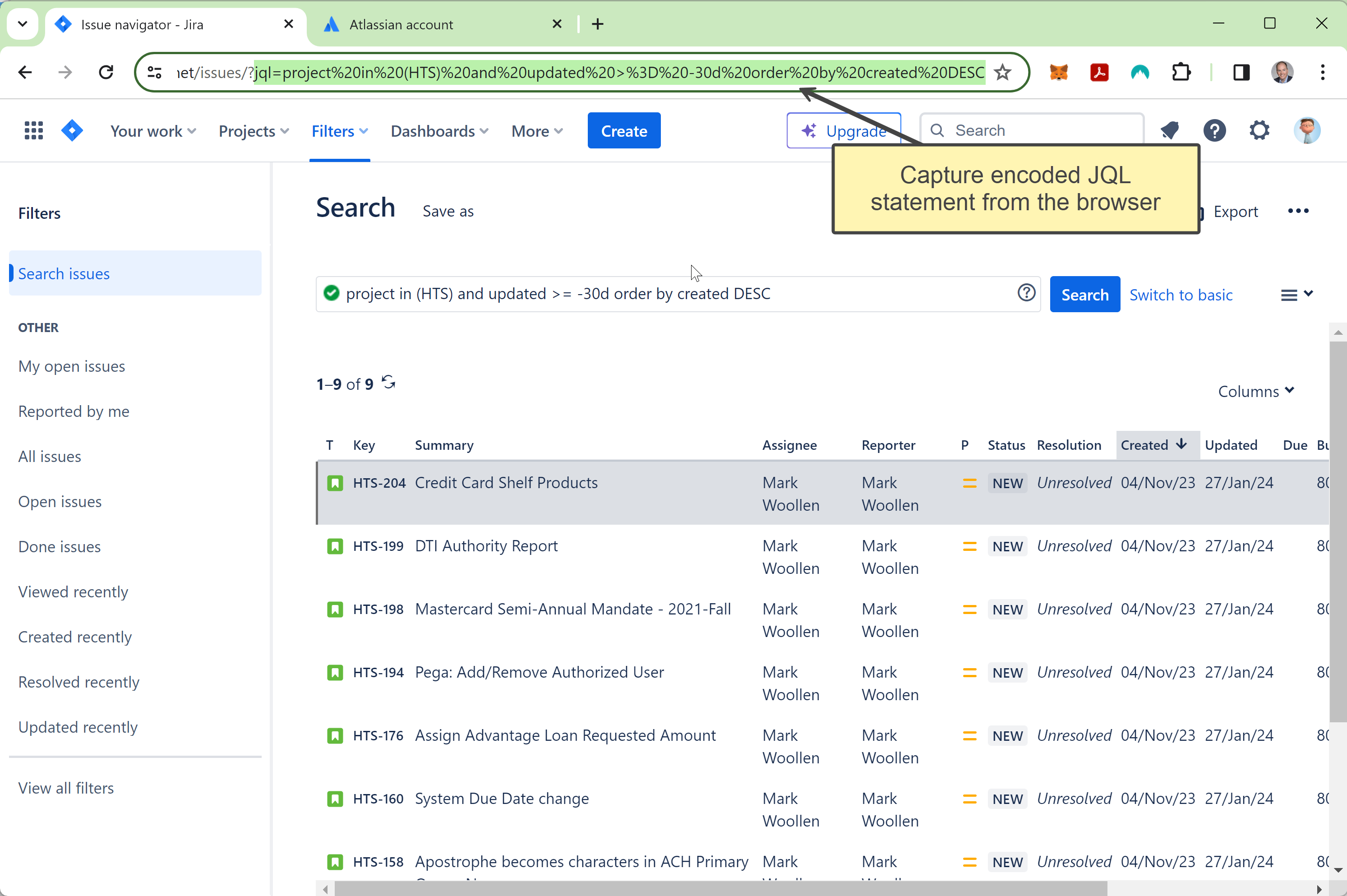
Task: Click the blue Create button
Action: pyautogui.click(x=624, y=131)
